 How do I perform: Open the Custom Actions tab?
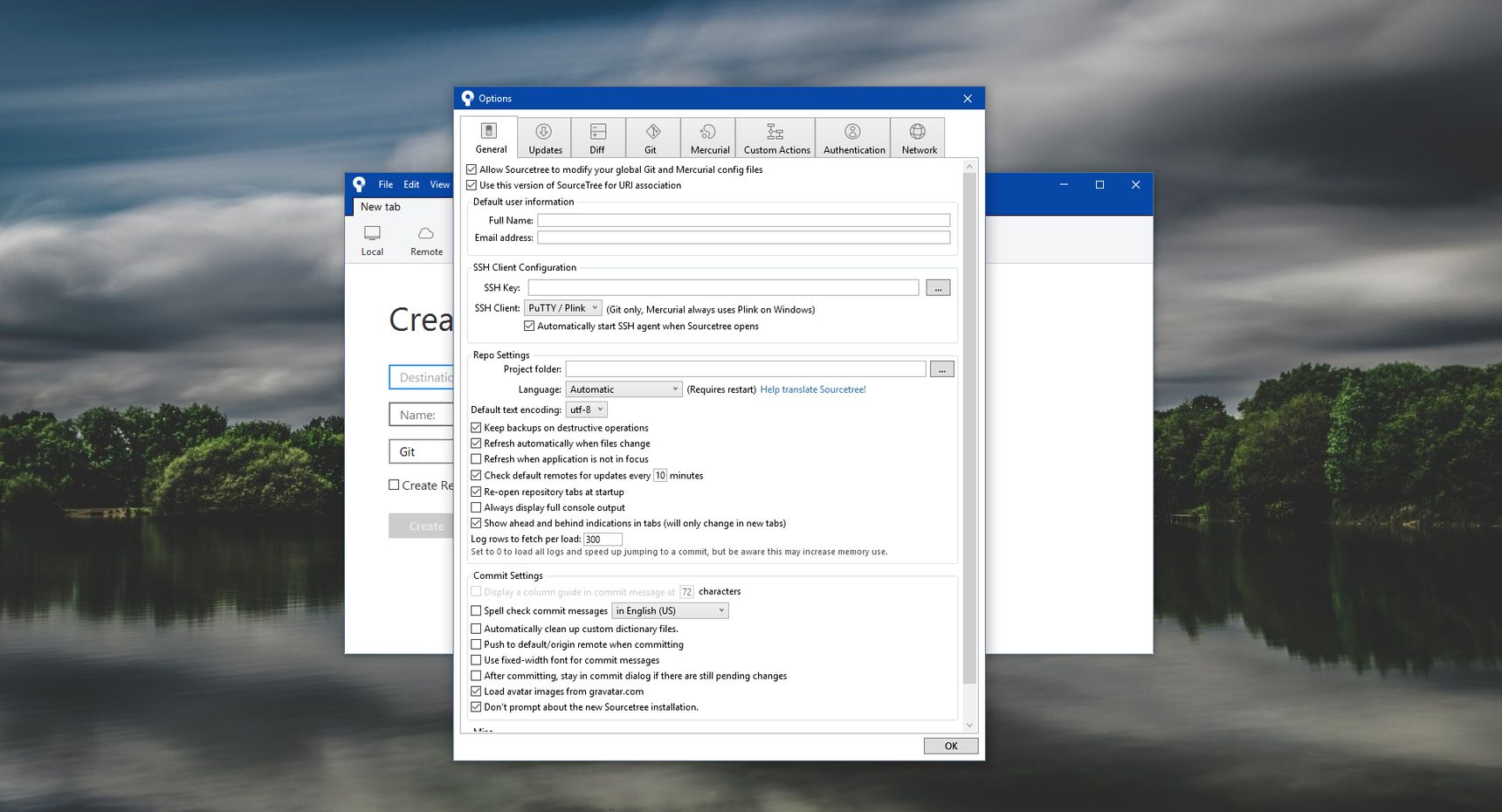pos(775,138)
